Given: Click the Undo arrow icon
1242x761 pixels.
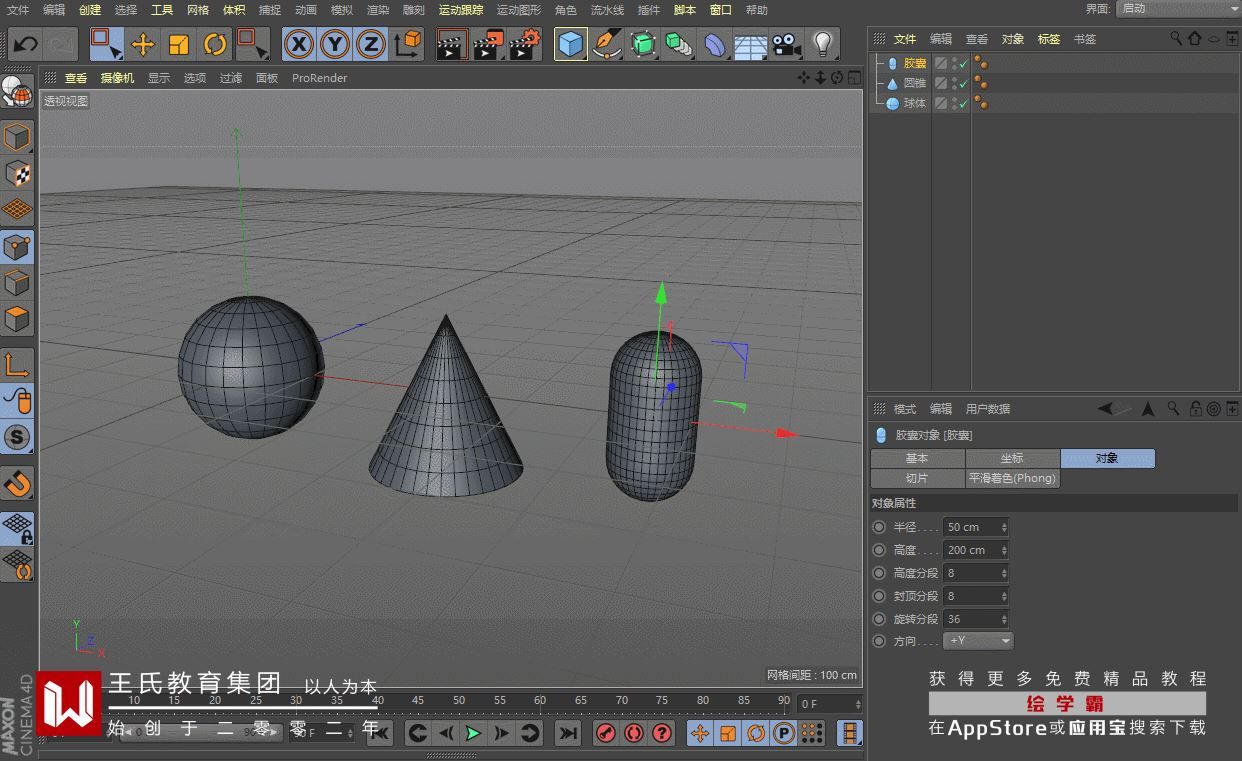Looking at the screenshot, I should point(25,44).
